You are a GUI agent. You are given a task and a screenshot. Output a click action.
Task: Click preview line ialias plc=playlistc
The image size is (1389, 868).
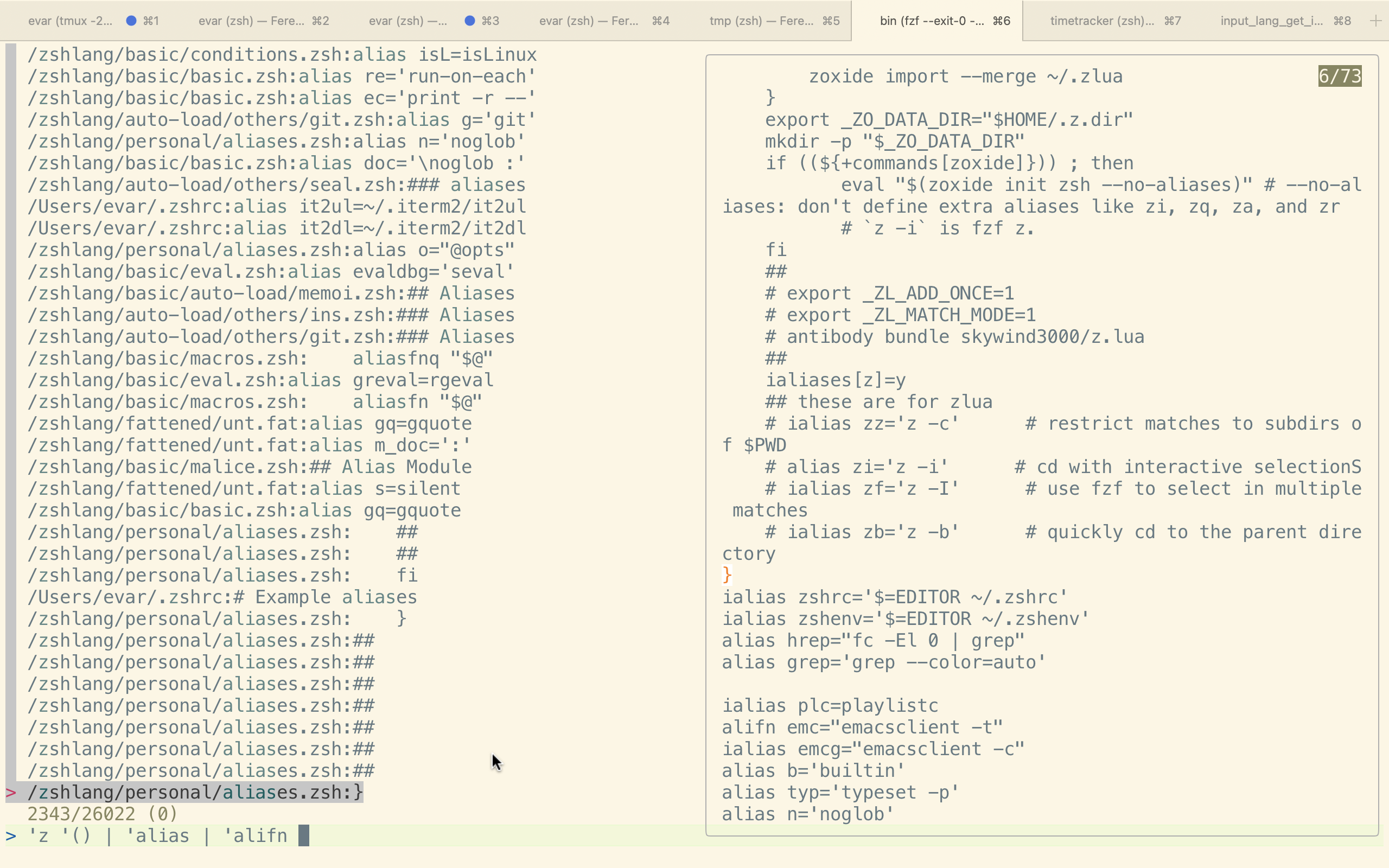[x=830, y=706]
